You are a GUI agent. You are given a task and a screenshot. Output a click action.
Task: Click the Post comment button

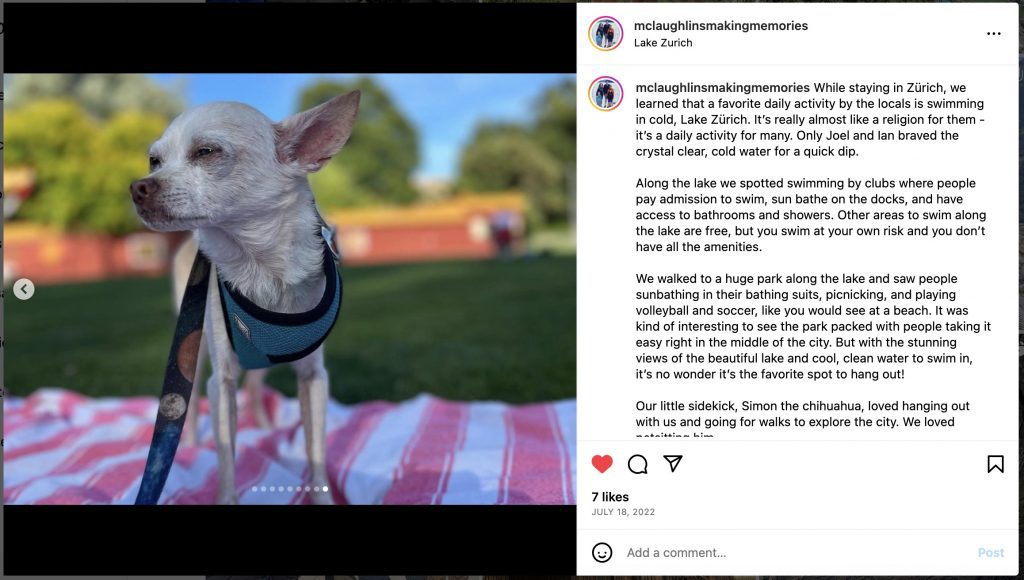tap(991, 553)
